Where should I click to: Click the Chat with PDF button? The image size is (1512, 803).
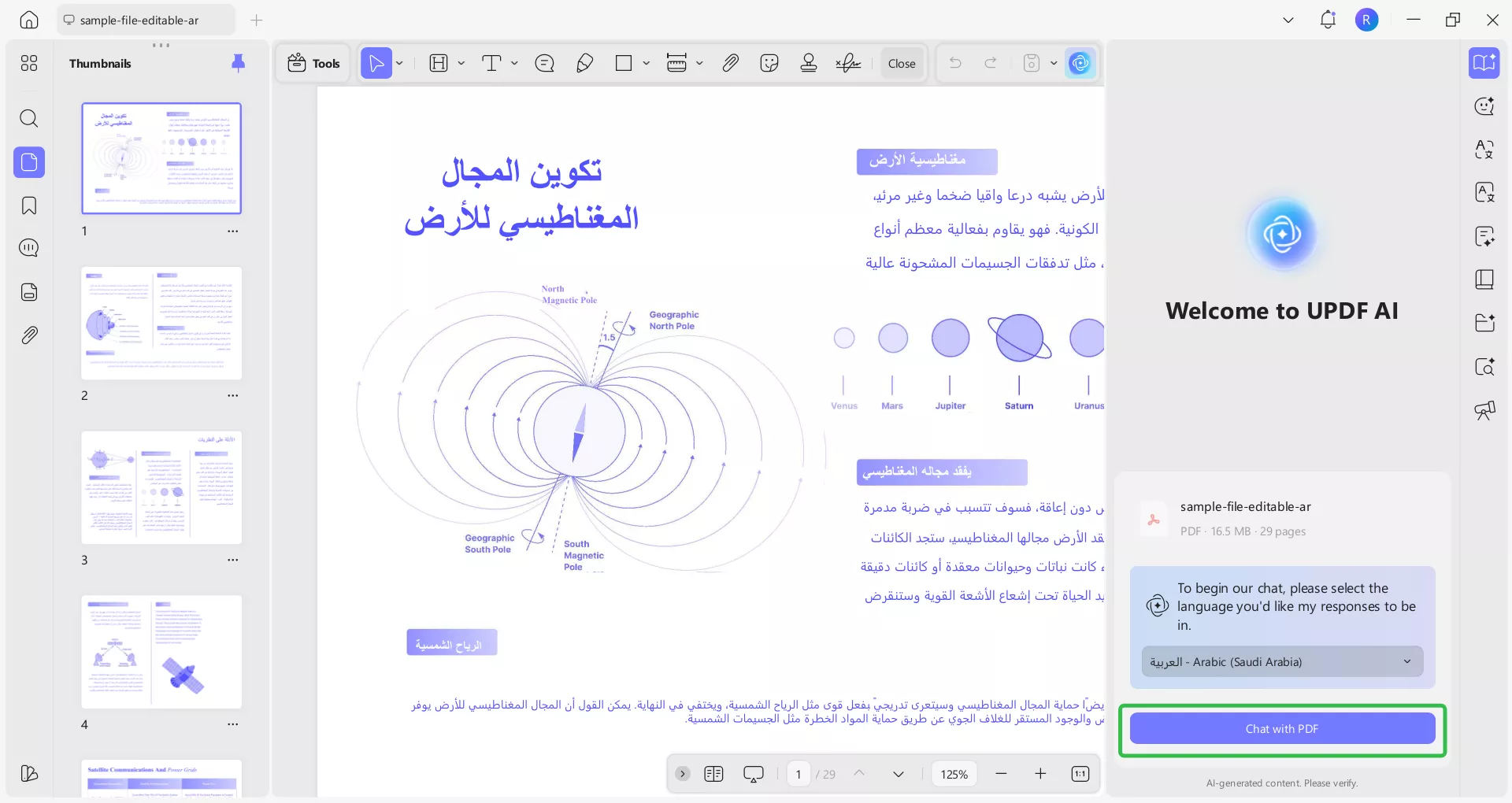[x=1281, y=728]
